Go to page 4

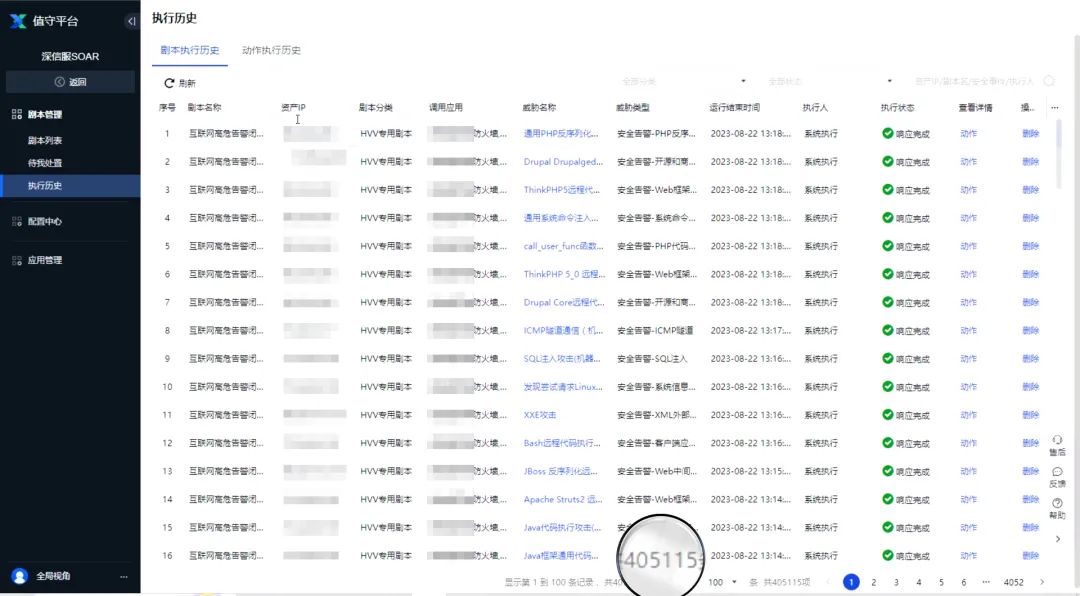point(919,582)
